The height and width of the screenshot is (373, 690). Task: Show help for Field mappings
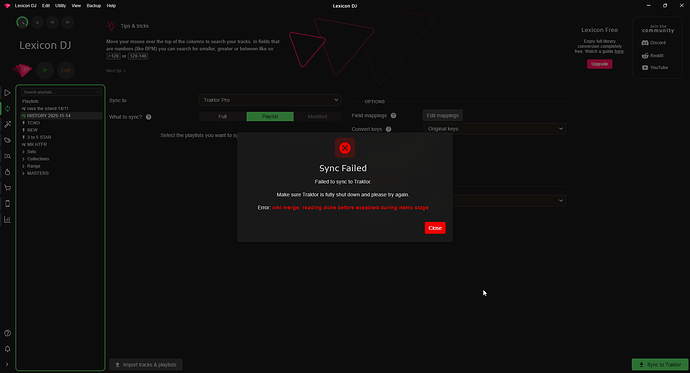(393, 116)
